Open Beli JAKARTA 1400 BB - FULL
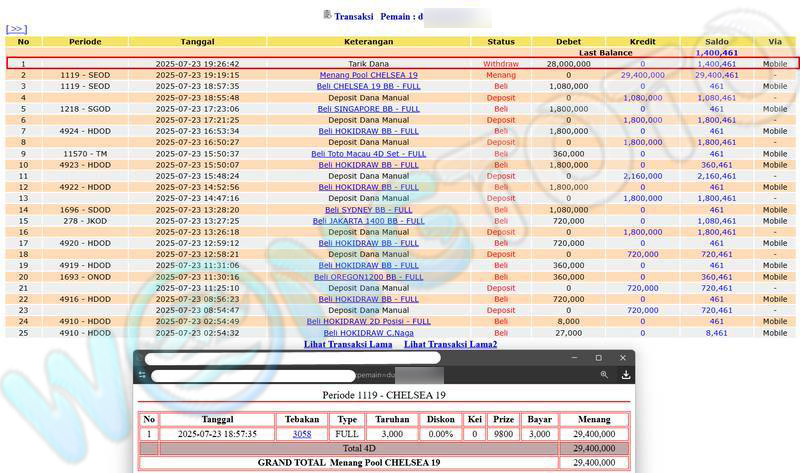The width and height of the screenshot is (800, 473). coord(368,221)
